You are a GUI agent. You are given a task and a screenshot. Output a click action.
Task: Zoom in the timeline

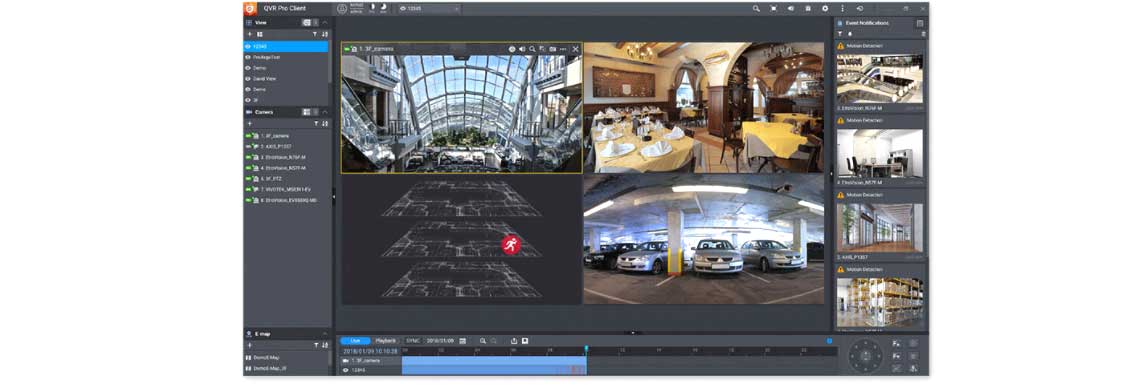click(x=483, y=340)
